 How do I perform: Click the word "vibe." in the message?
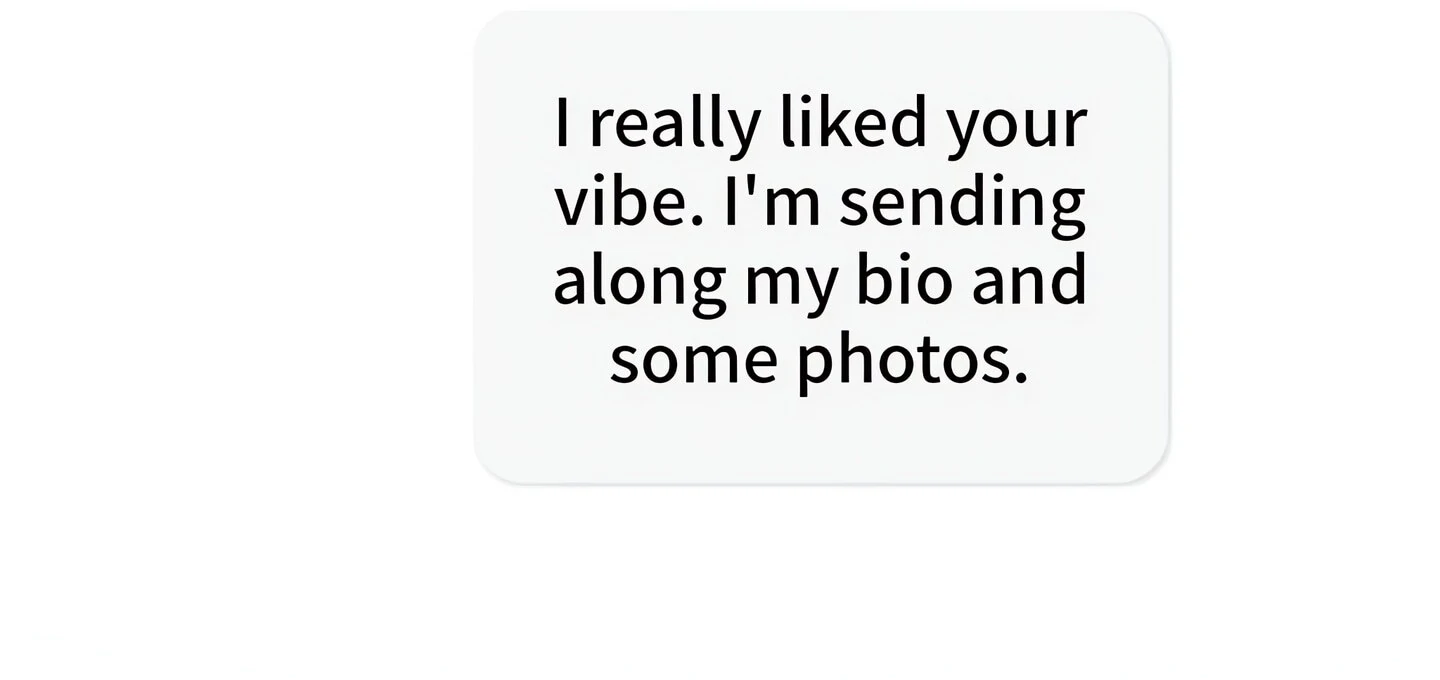coord(629,201)
